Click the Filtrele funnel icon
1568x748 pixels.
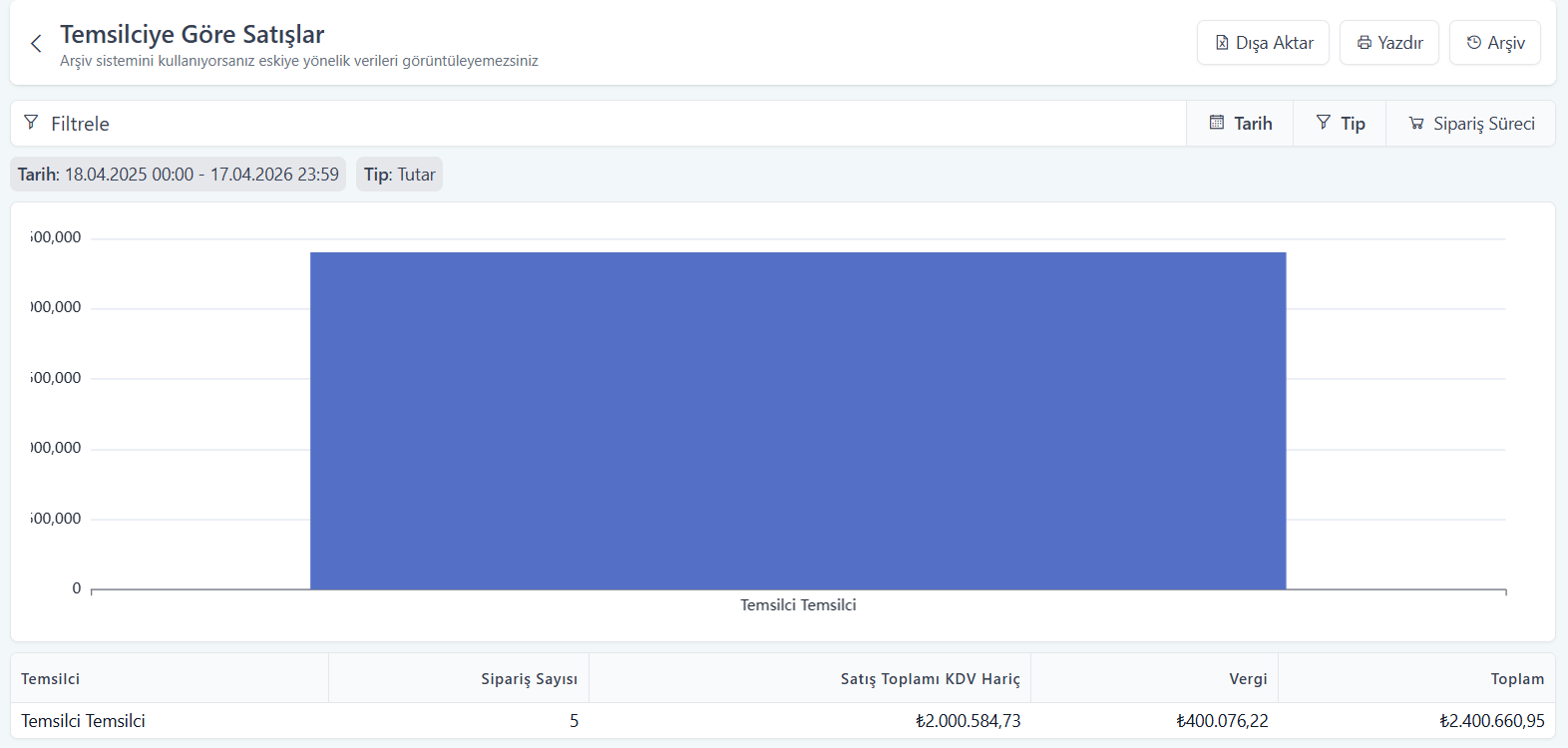pos(31,123)
